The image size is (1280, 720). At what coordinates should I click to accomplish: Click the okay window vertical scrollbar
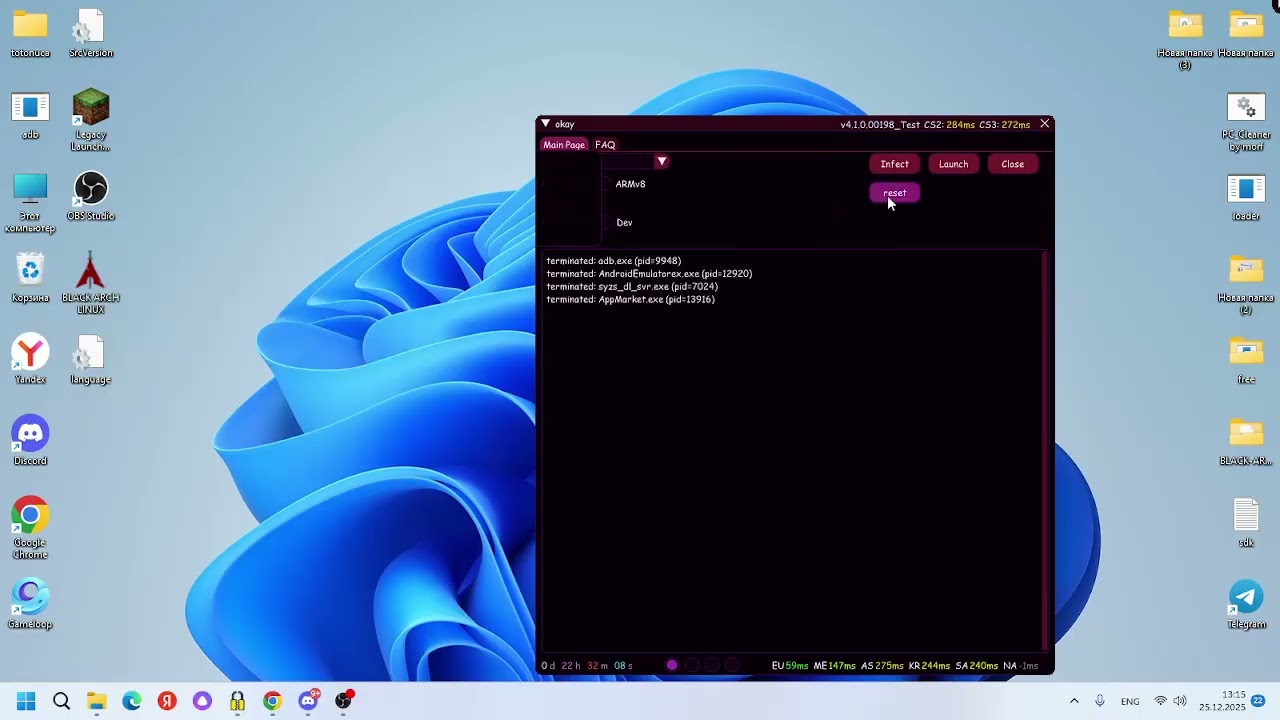click(1045, 450)
